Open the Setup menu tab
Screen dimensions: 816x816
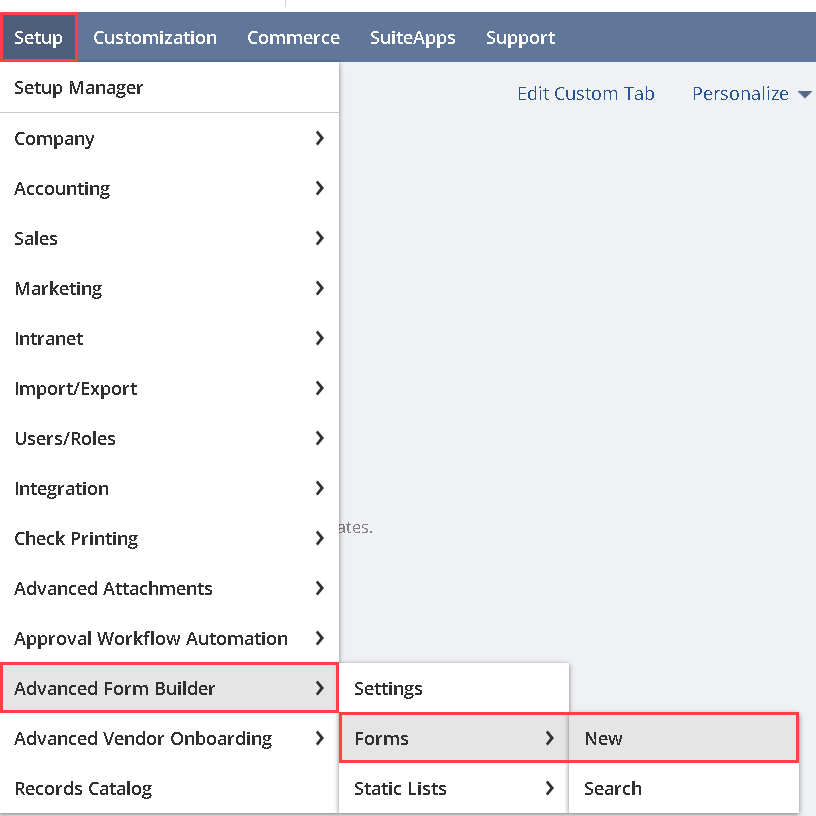coord(39,38)
